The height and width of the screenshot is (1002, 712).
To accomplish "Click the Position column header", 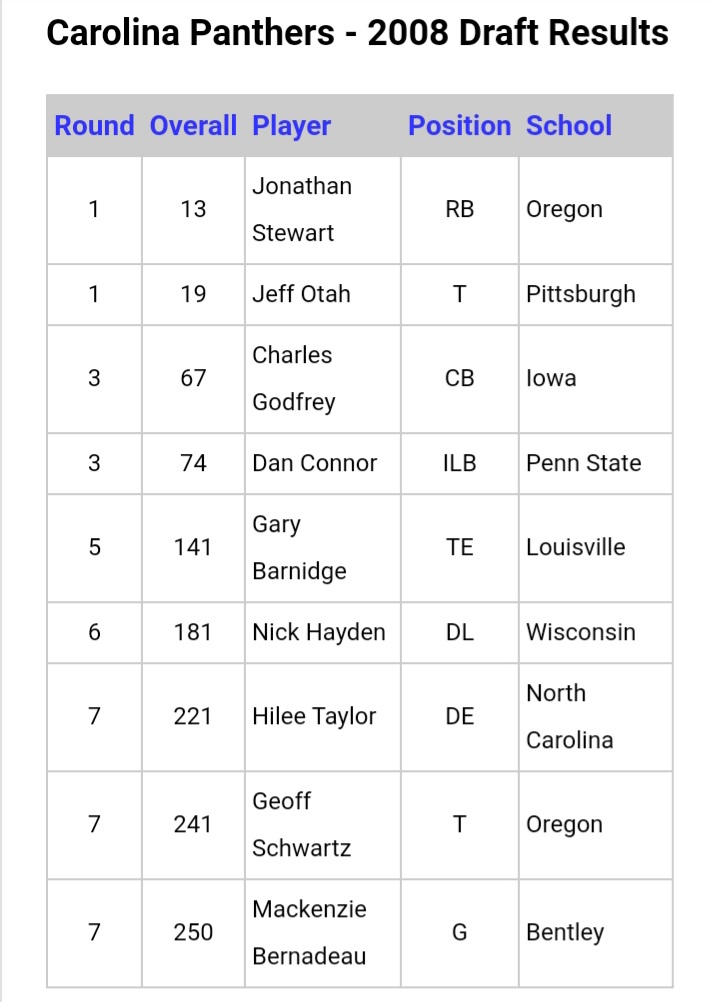I will (x=460, y=125).
